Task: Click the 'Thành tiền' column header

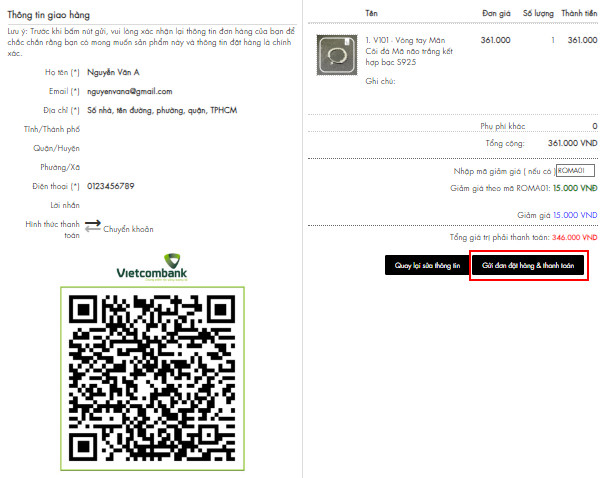Action: [578, 13]
